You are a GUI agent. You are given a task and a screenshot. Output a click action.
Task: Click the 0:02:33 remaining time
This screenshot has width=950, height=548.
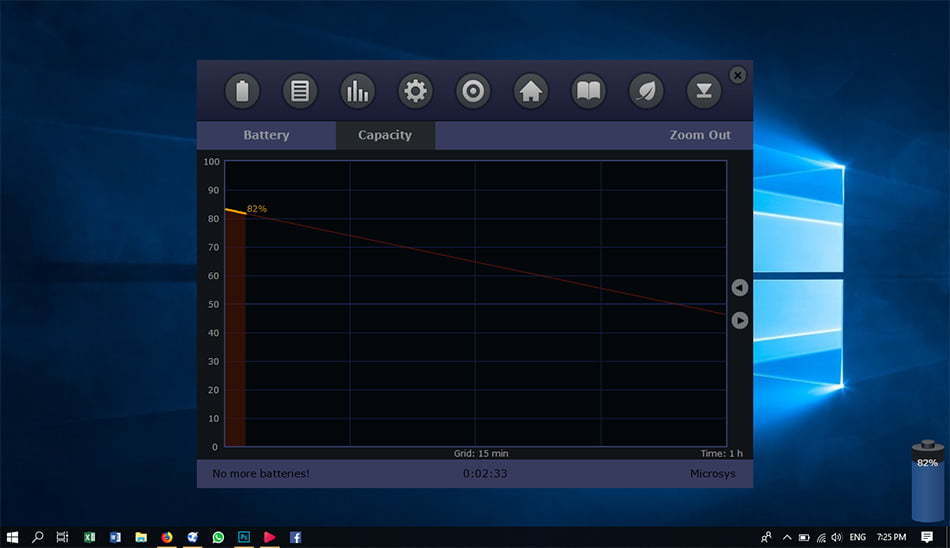485,473
